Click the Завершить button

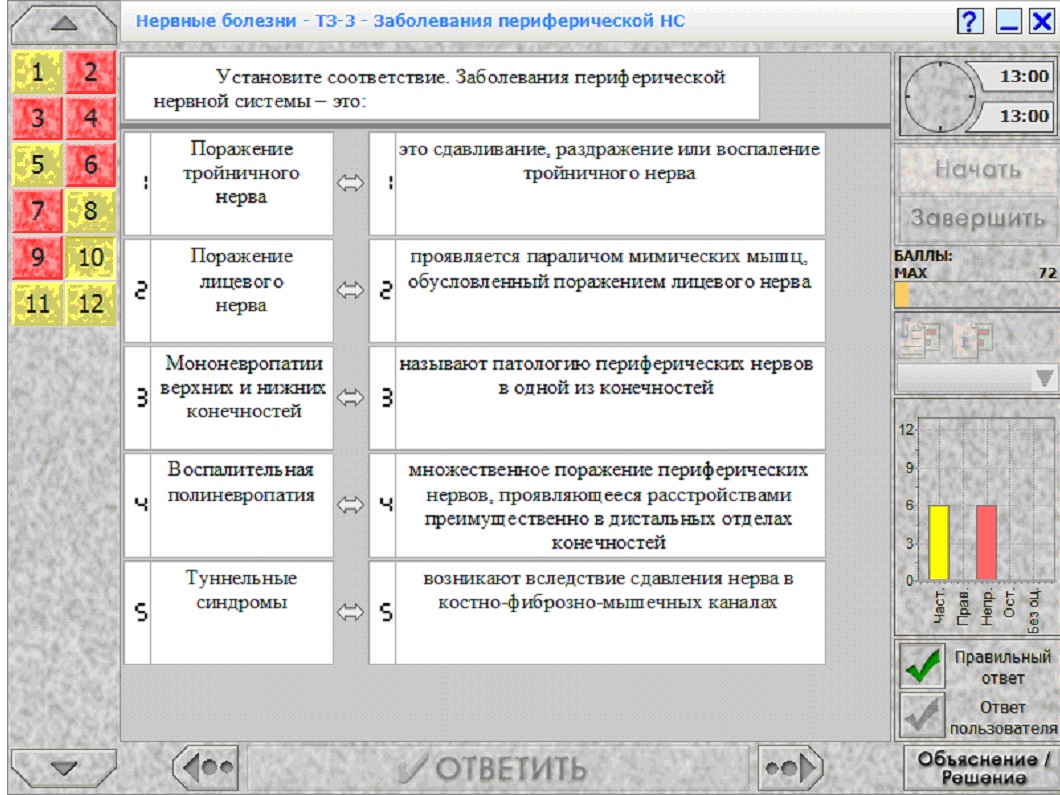click(978, 218)
